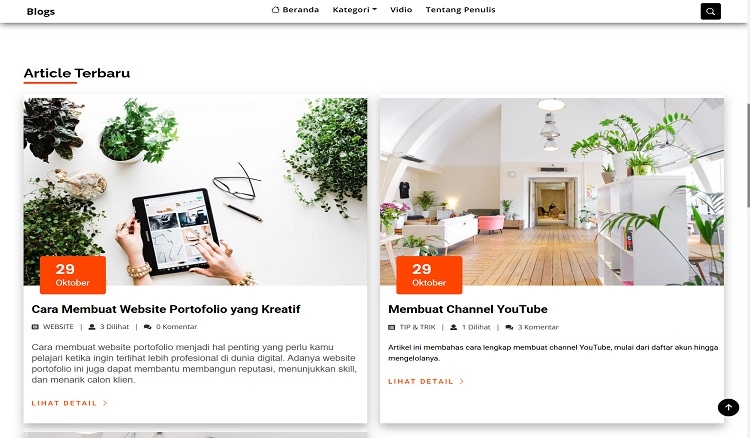This screenshot has width=750, height=438.
Task: Open article Cara Membuat Website Portofolio yang Kreatif
Action: pos(166,309)
